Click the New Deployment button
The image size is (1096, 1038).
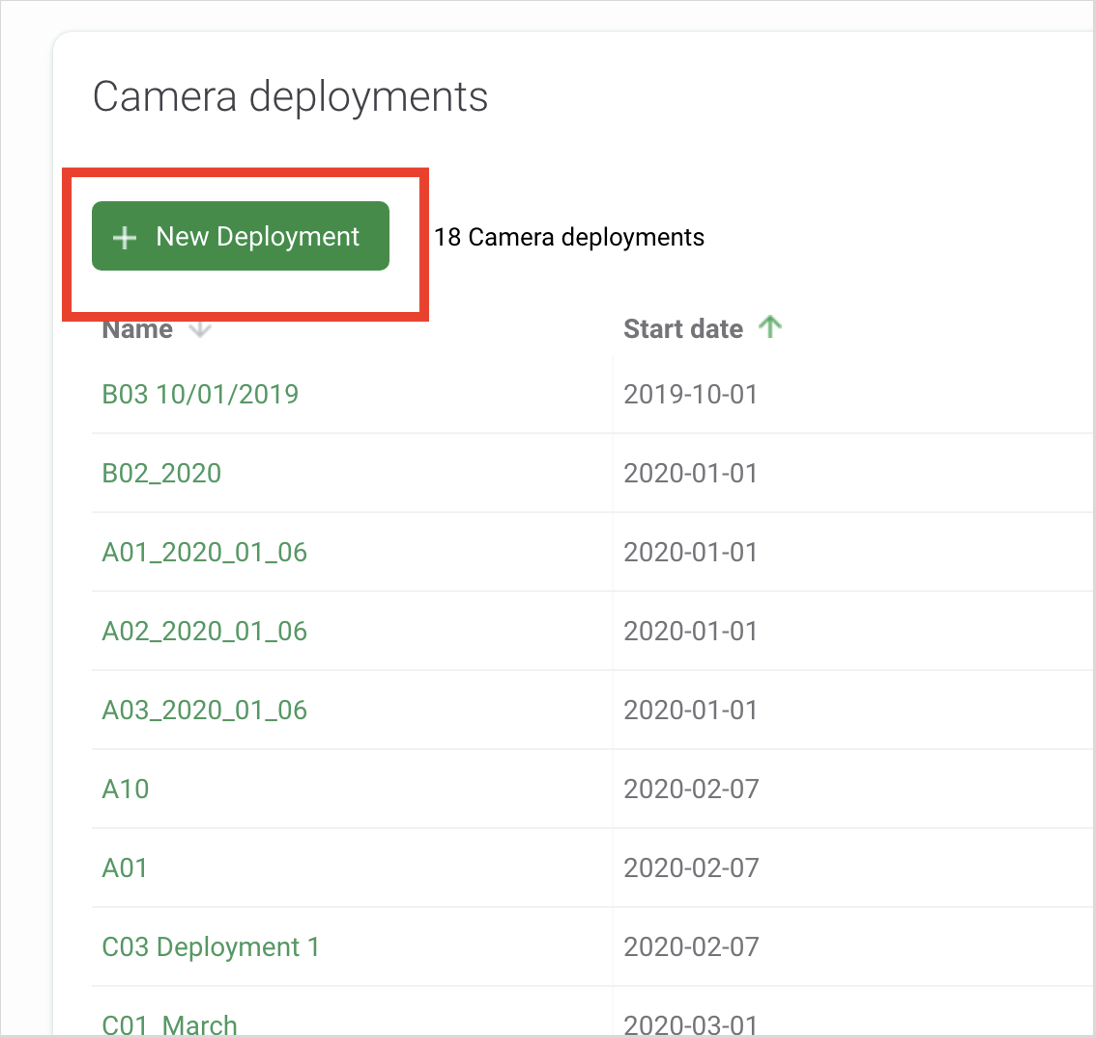(x=240, y=237)
